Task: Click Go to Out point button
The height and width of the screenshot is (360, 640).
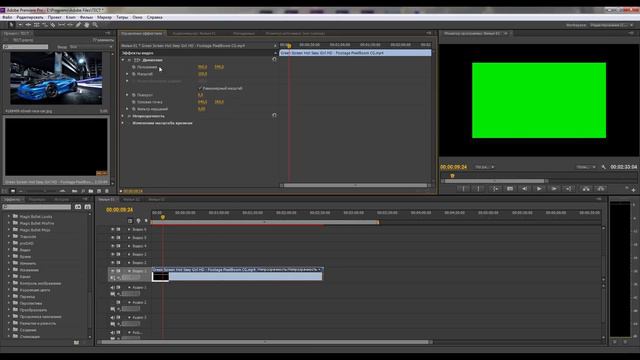Action: click(569, 189)
